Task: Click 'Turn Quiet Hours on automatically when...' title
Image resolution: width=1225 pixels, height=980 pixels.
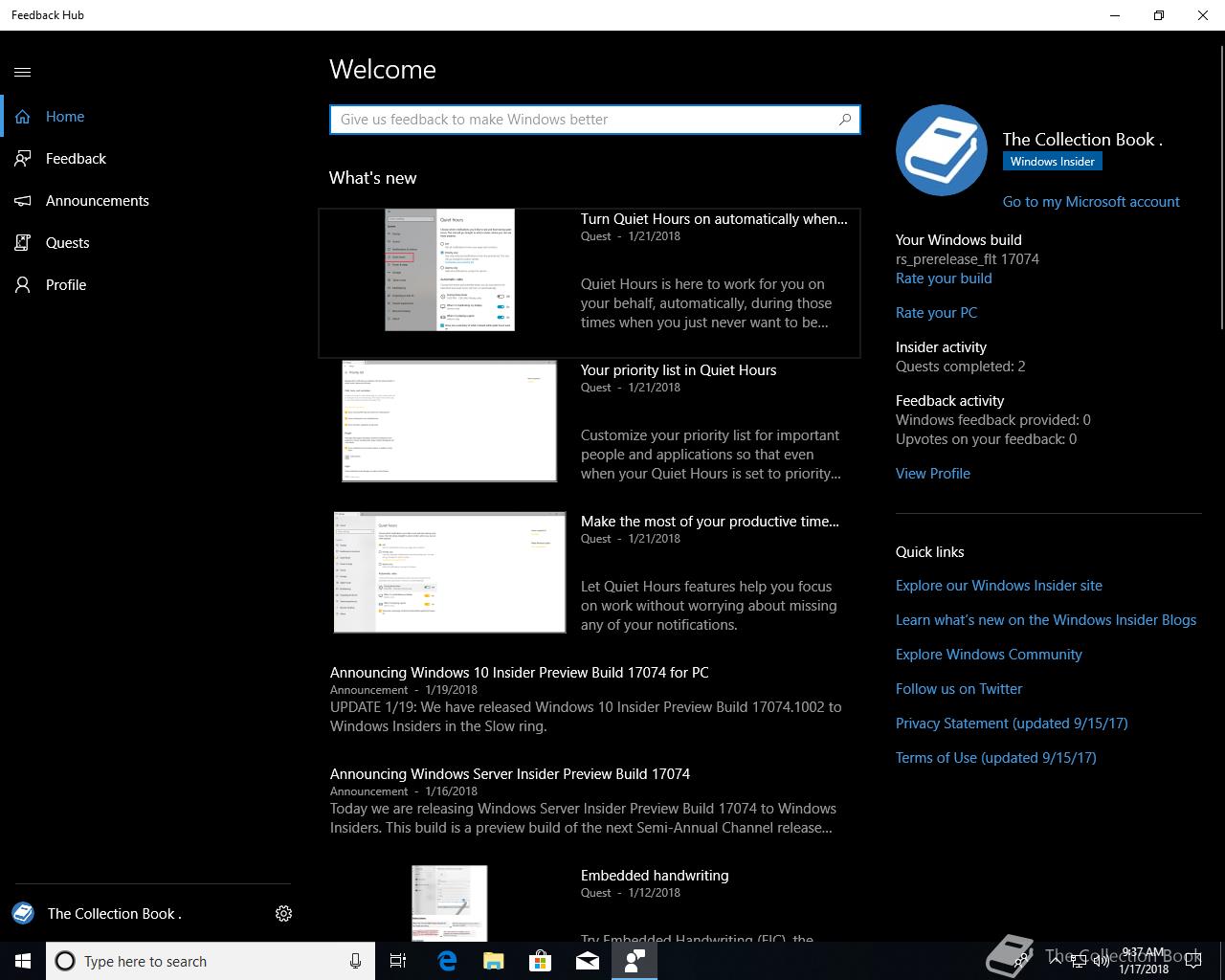Action: coord(714,219)
